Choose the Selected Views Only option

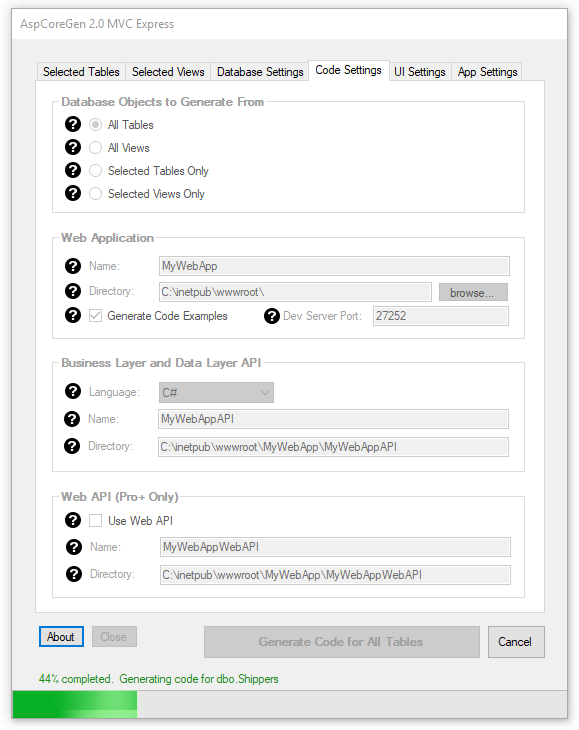[95, 193]
